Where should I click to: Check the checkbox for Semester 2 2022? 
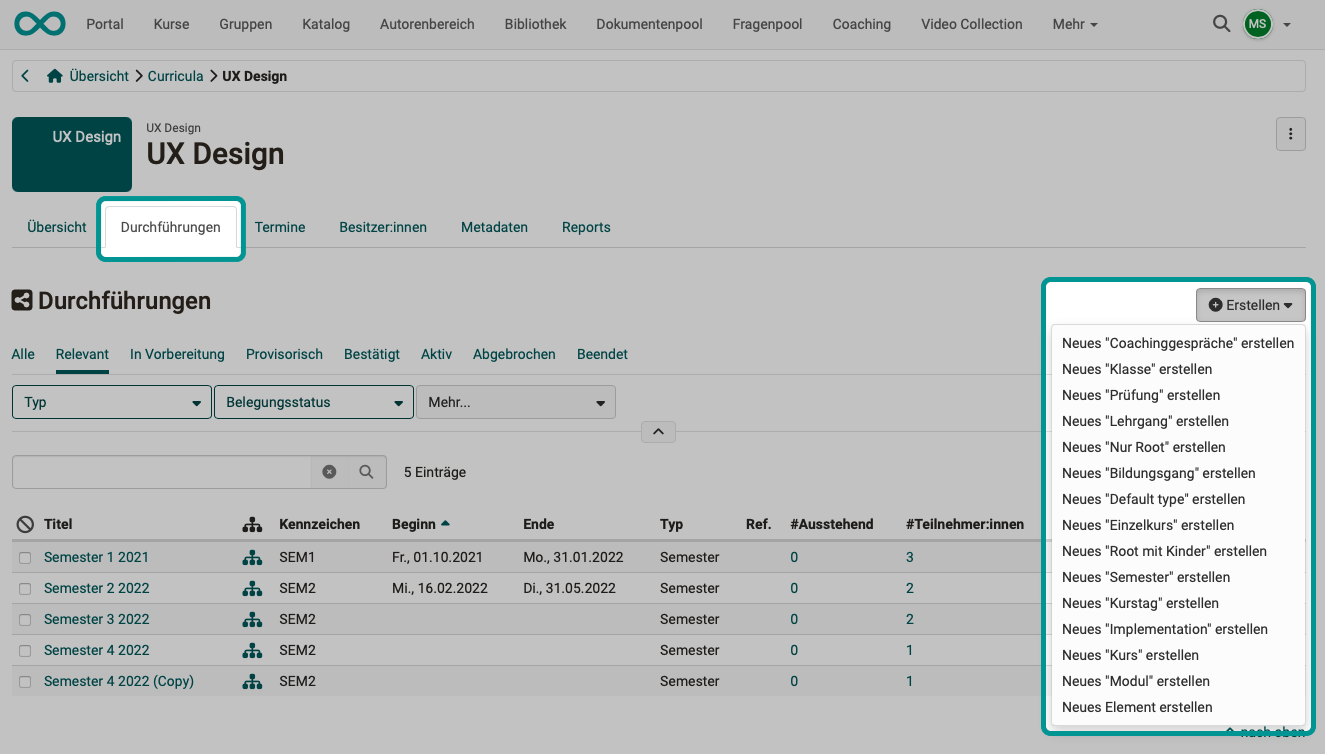coord(24,588)
